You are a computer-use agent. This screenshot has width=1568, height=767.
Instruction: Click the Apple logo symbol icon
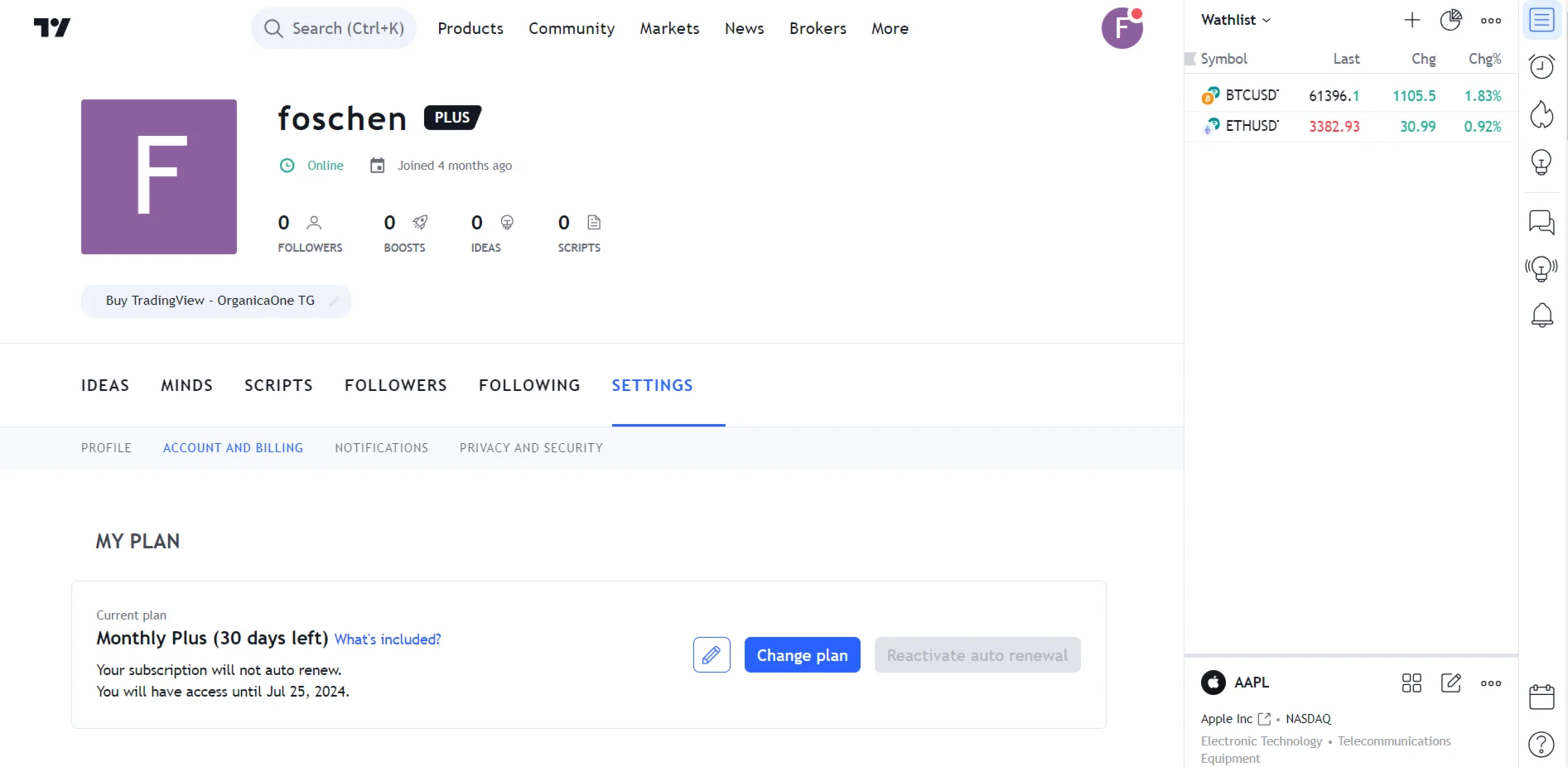point(1213,683)
